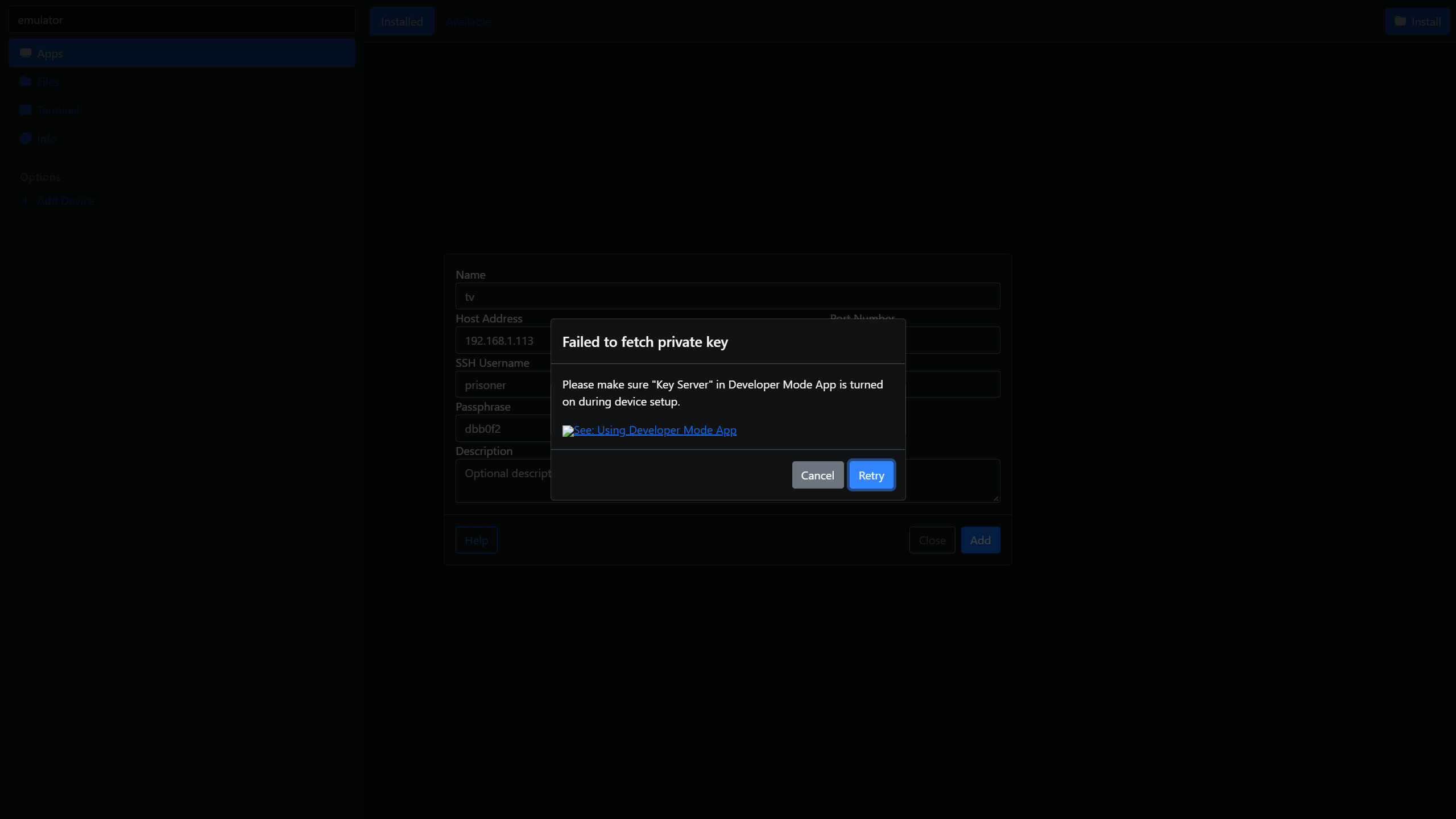The width and height of the screenshot is (1456, 819).
Task: Click the Close button in device form
Action: click(932, 540)
